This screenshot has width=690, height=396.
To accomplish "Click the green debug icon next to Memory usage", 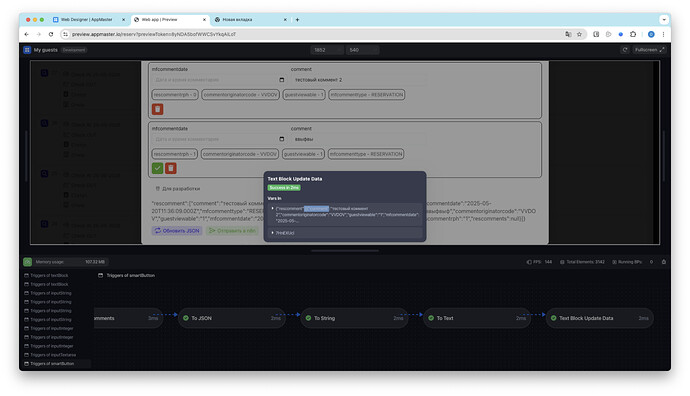I will (x=27, y=262).
